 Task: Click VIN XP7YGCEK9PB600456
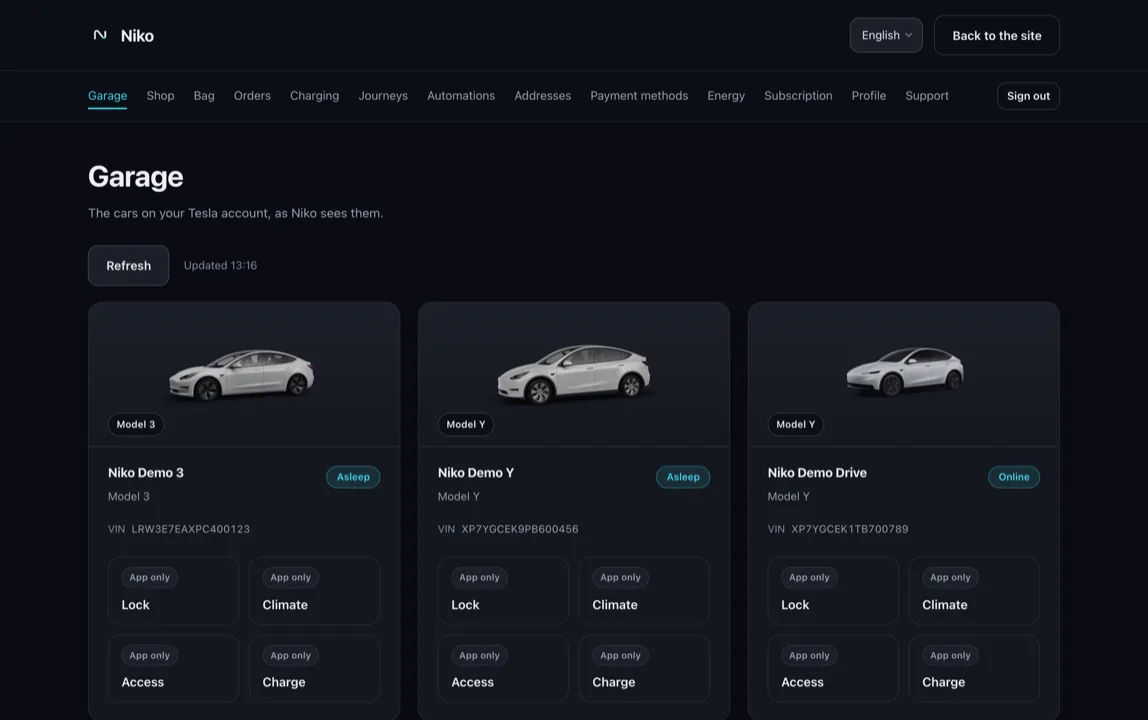click(508, 529)
